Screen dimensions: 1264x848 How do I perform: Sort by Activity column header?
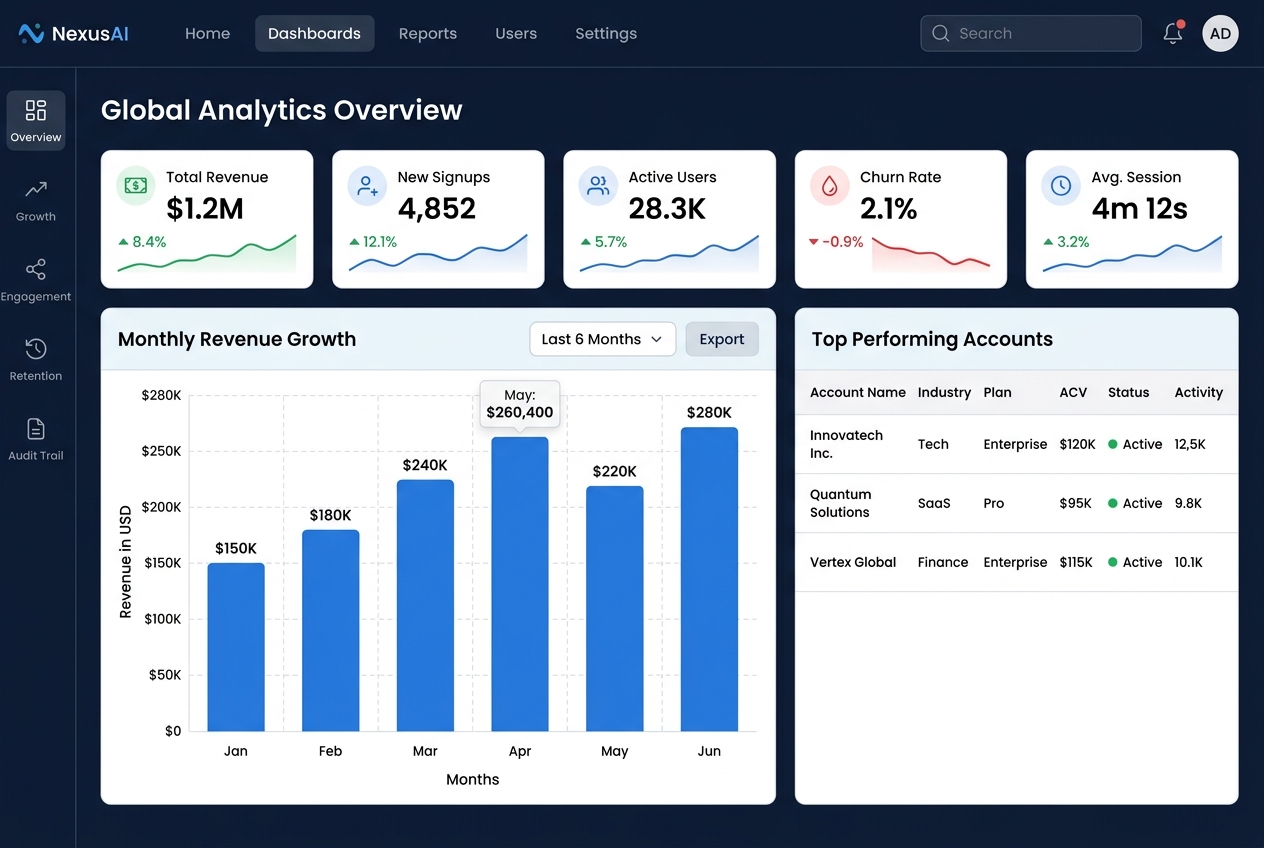[1199, 392]
